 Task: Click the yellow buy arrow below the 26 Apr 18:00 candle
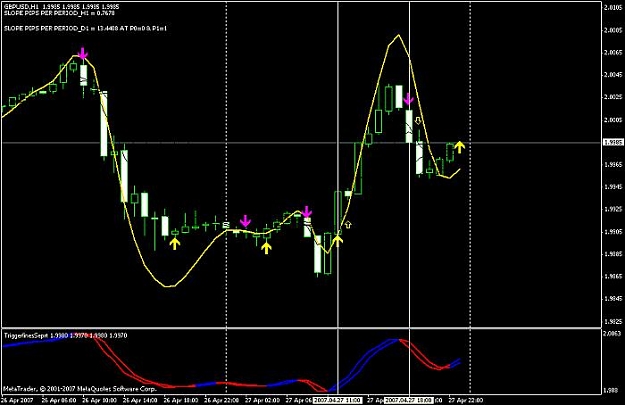[175, 244]
